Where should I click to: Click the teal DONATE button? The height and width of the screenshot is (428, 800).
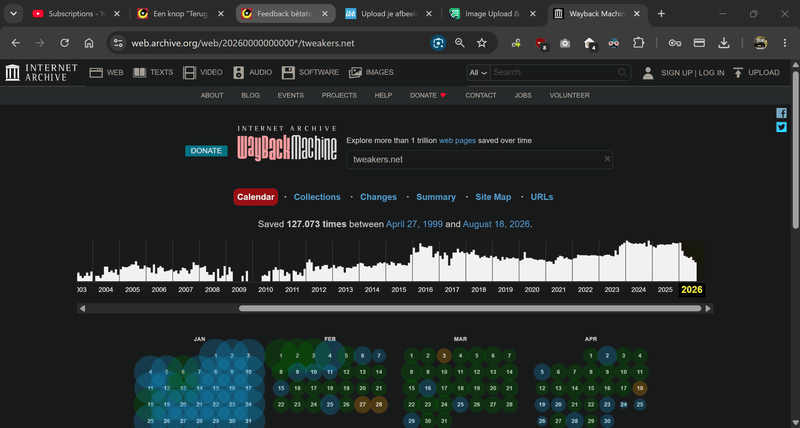(x=206, y=151)
